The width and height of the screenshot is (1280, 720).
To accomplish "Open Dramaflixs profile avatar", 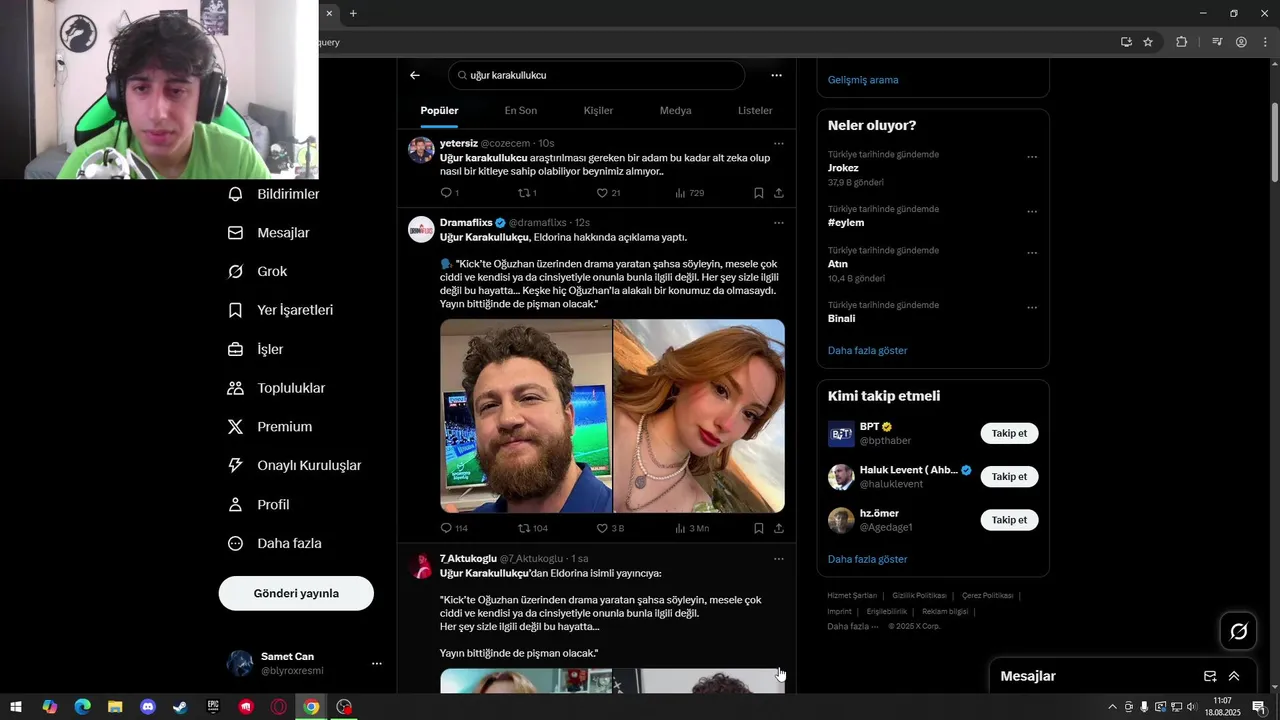I will point(421,229).
